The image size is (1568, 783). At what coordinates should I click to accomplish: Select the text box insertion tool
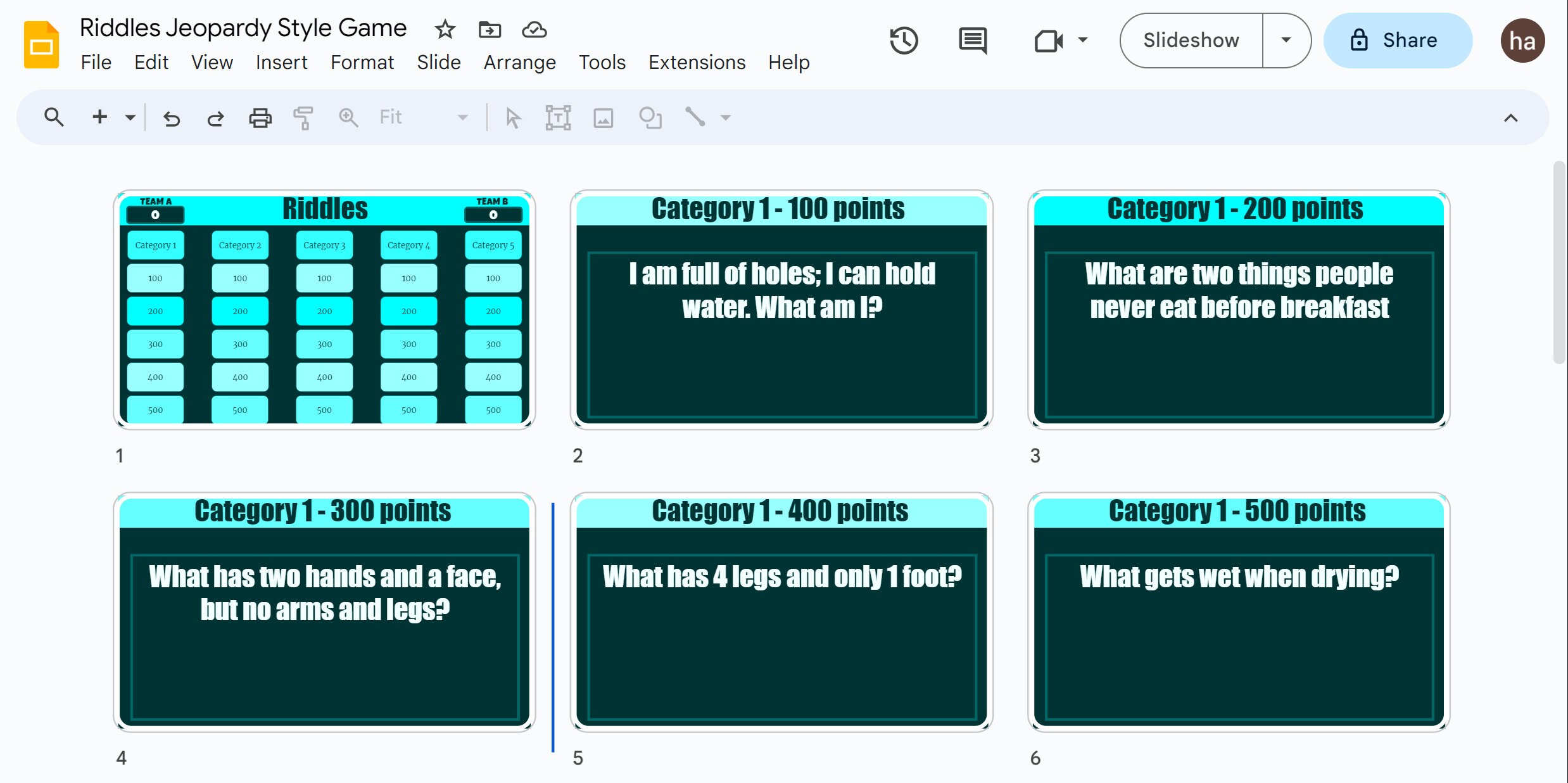click(557, 117)
